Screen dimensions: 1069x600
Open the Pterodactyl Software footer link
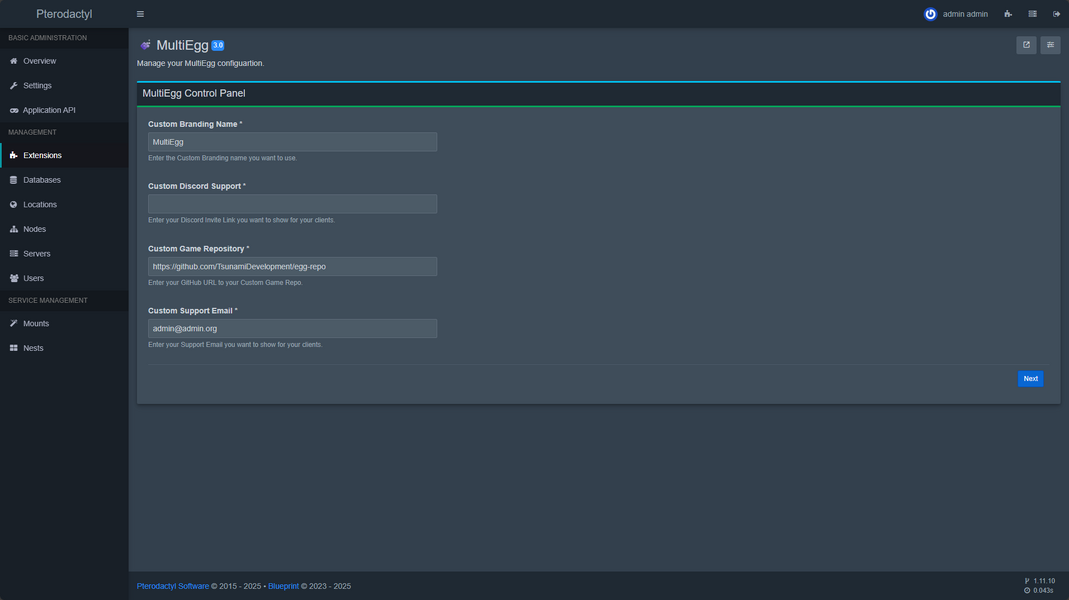coord(172,586)
